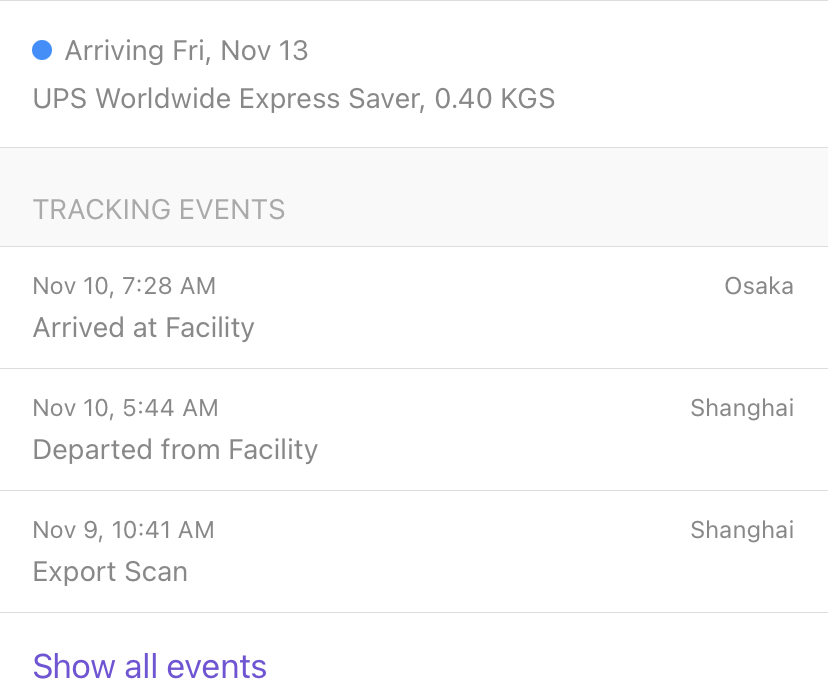Select the Nov 10, 5:44 AM timestamp
The width and height of the screenshot is (828, 693).
125,408
